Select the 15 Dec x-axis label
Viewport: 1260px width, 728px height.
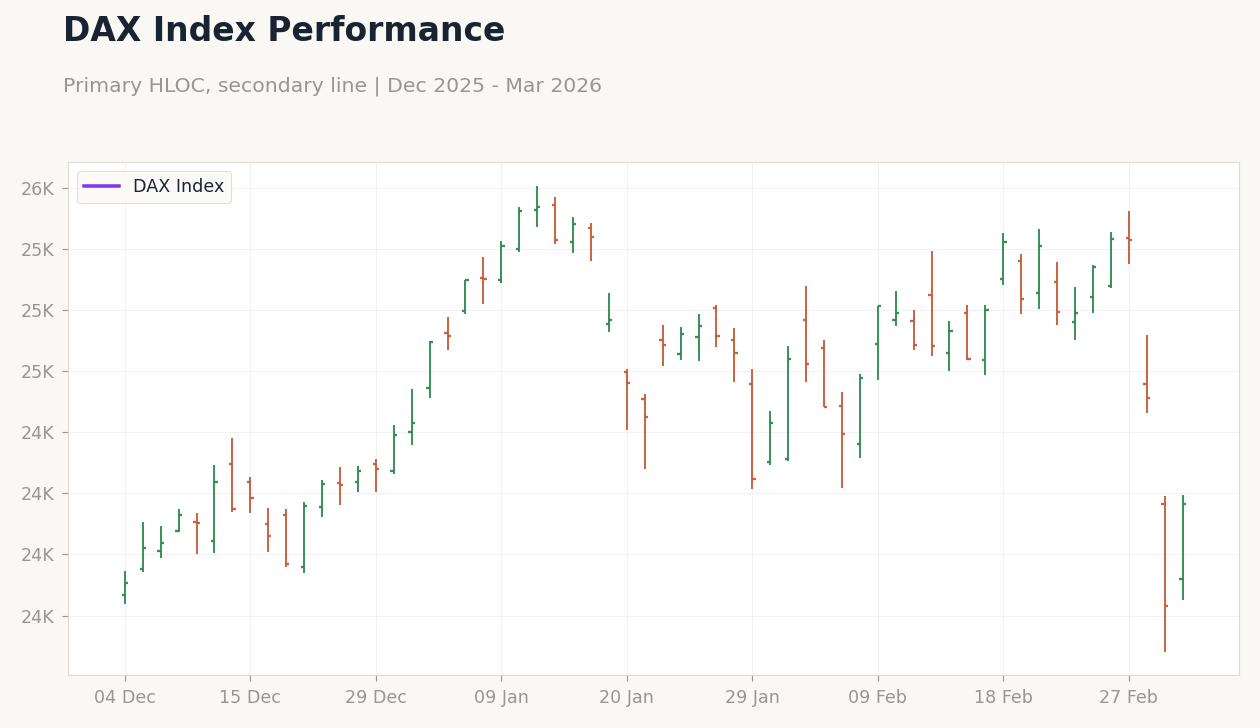coord(250,698)
